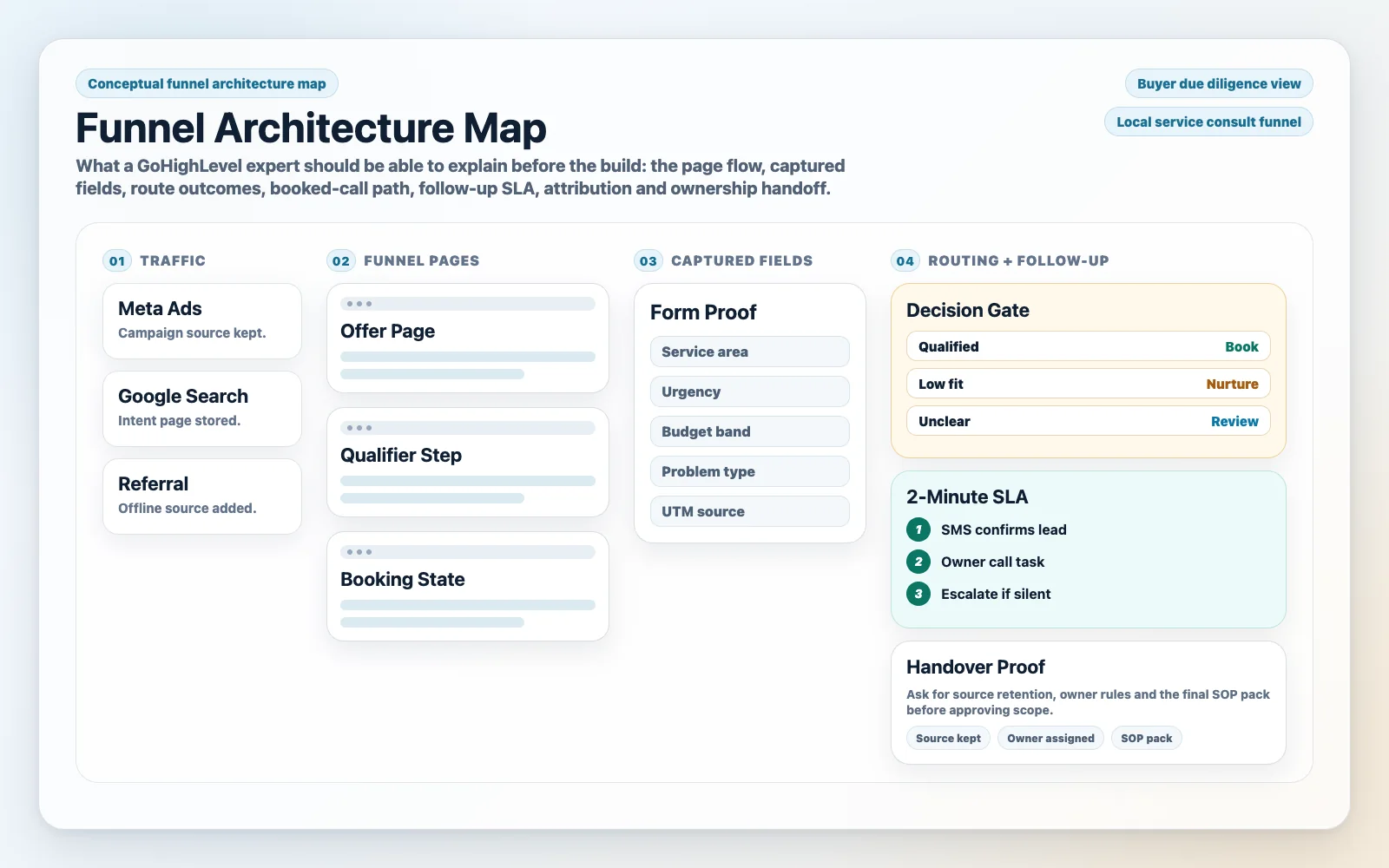This screenshot has height=868, width=1389.
Task: Click the 02 Funnel Pages step badge
Action: coord(341,260)
